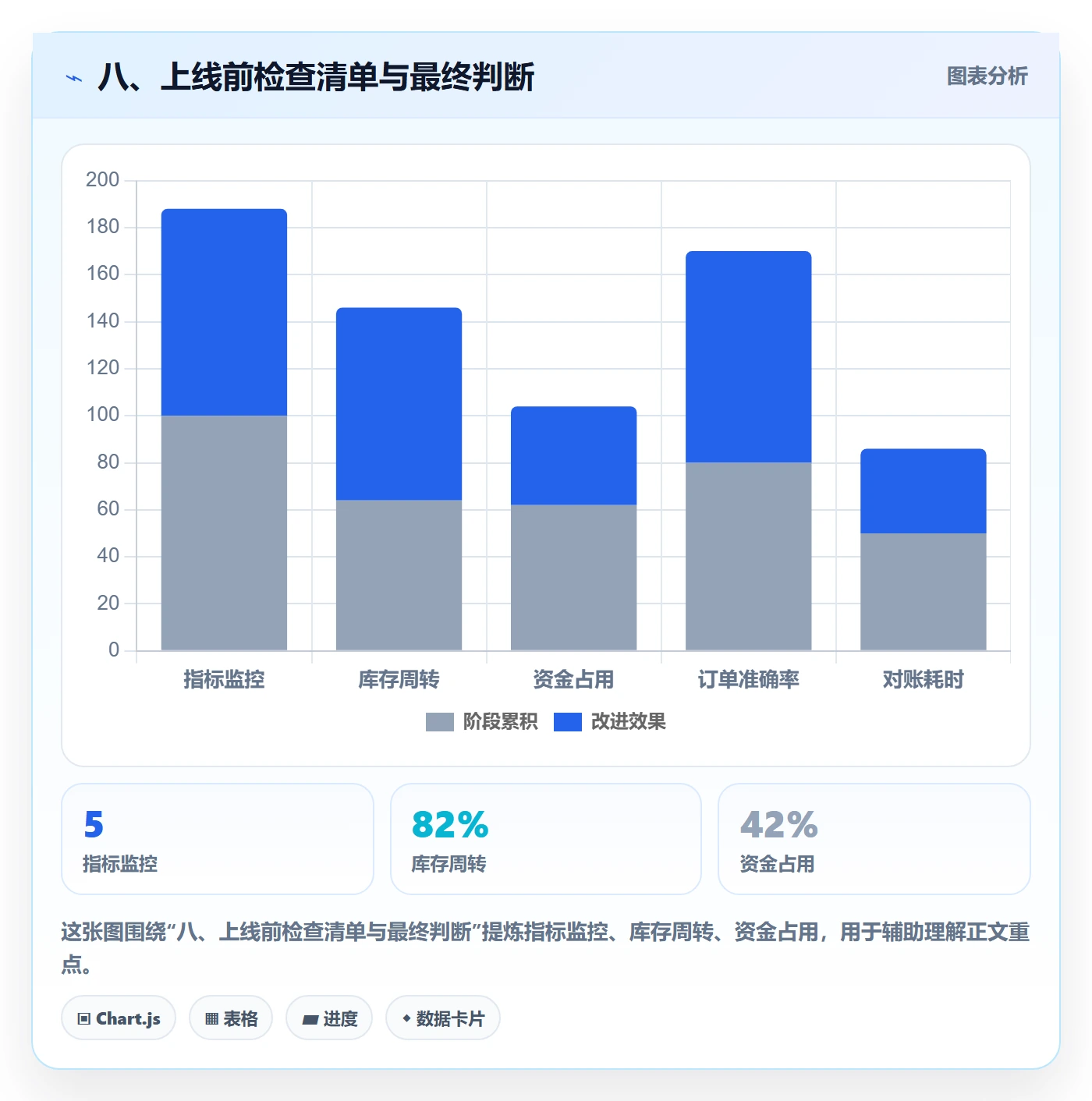Click the 数据卡片 tag chip
Image resolution: width=1092 pixels, height=1101 pixels.
(443, 1018)
